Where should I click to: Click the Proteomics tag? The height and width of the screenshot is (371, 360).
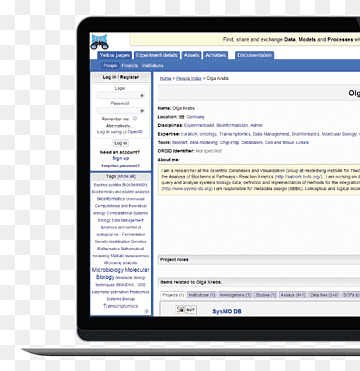point(139,292)
